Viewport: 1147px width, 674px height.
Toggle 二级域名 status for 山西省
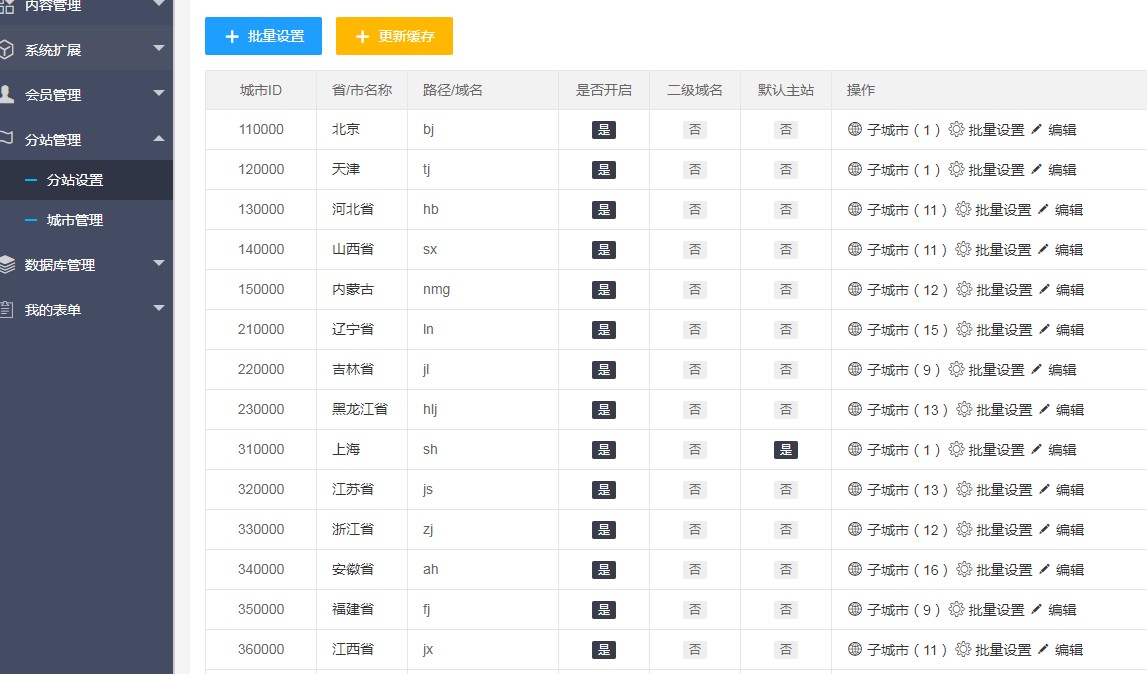(694, 249)
